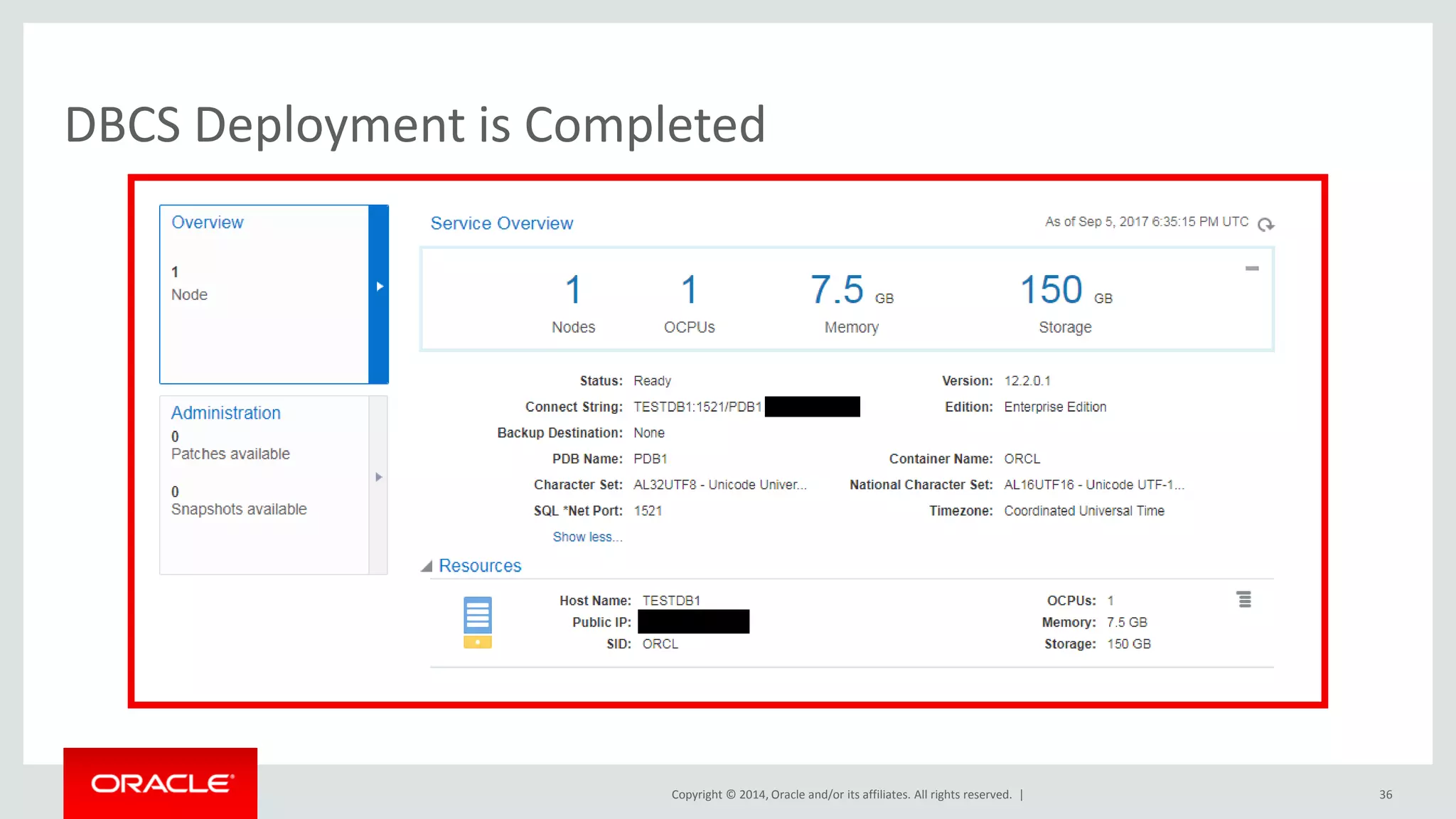This screenshot has width=1456, height=819.
Task: Click the 1 Node entry in Overview
Action: tap(189, 284)
